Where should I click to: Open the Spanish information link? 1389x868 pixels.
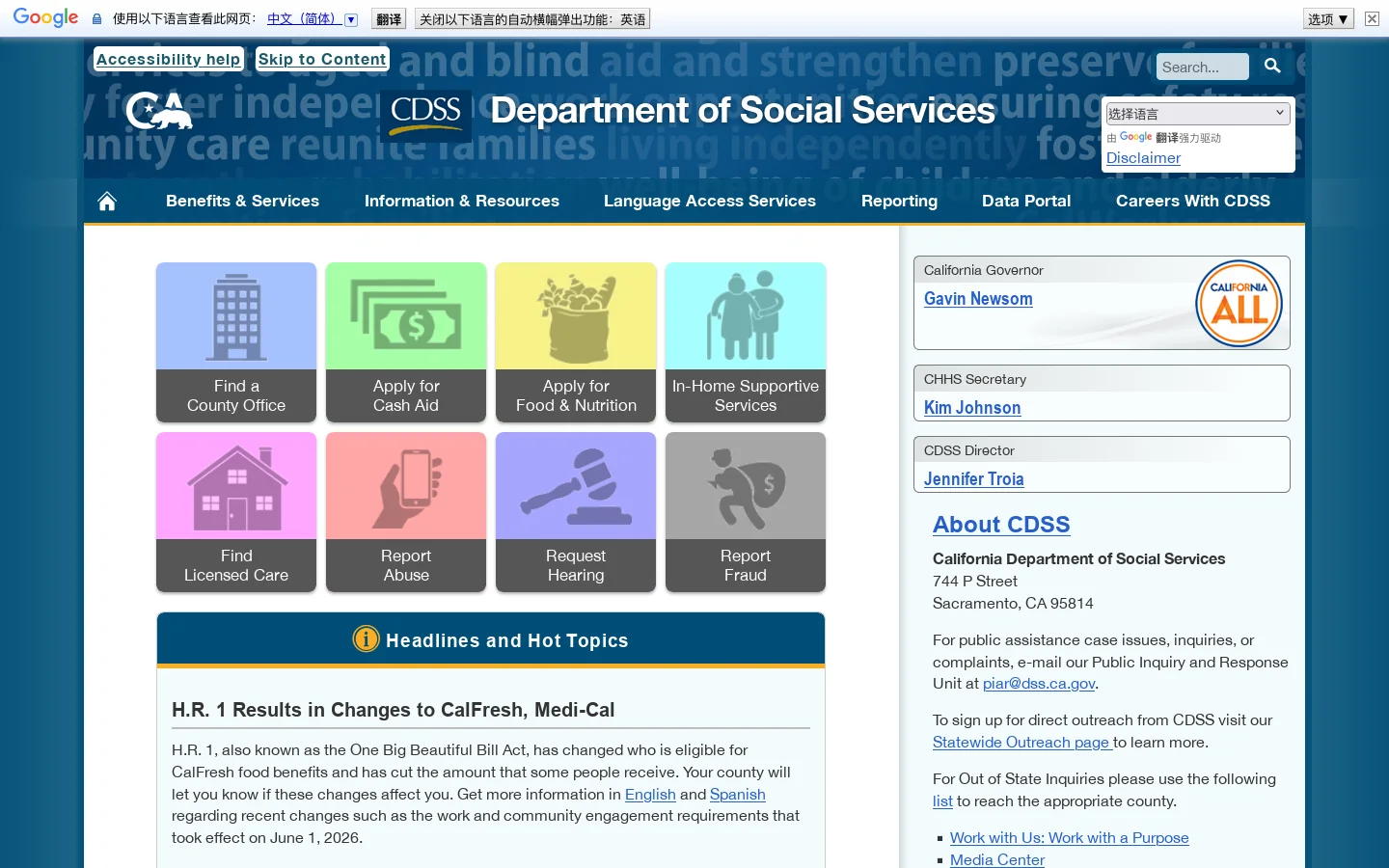[738, 794]
